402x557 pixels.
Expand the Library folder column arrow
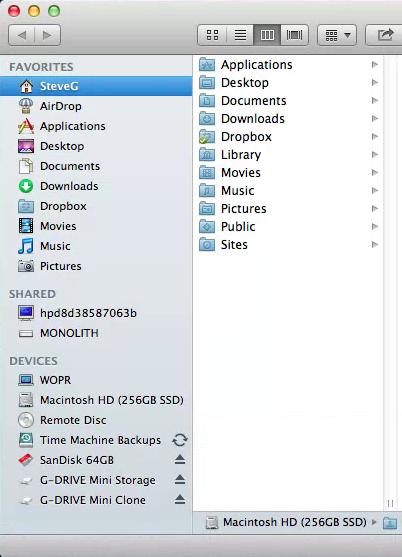pos(374,155)
